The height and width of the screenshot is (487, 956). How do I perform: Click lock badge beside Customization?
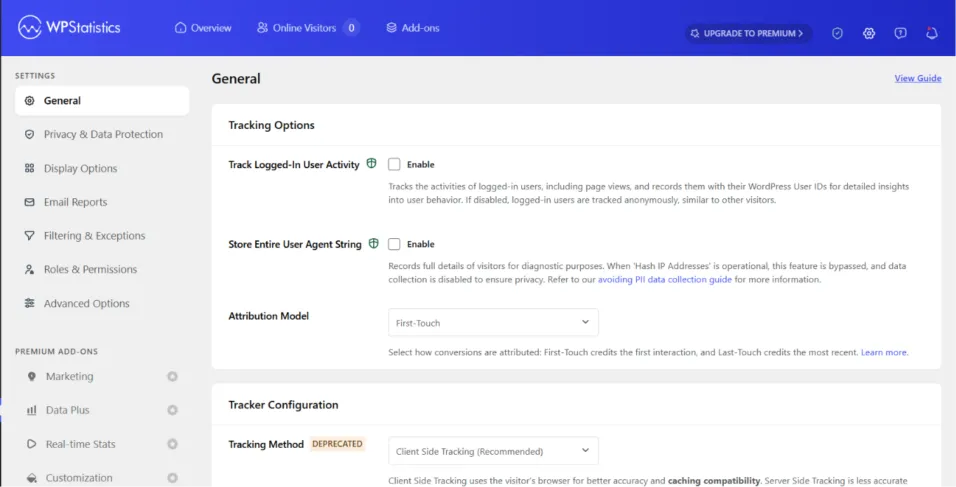coord(173,477)
